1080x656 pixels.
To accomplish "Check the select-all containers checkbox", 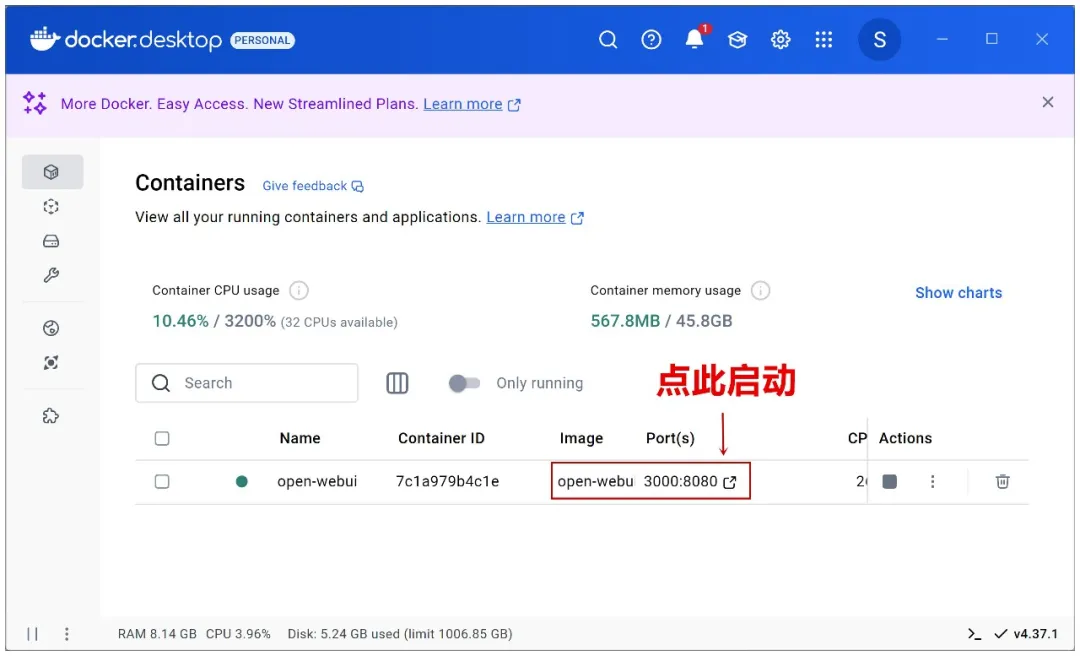I will click(162, 438).
